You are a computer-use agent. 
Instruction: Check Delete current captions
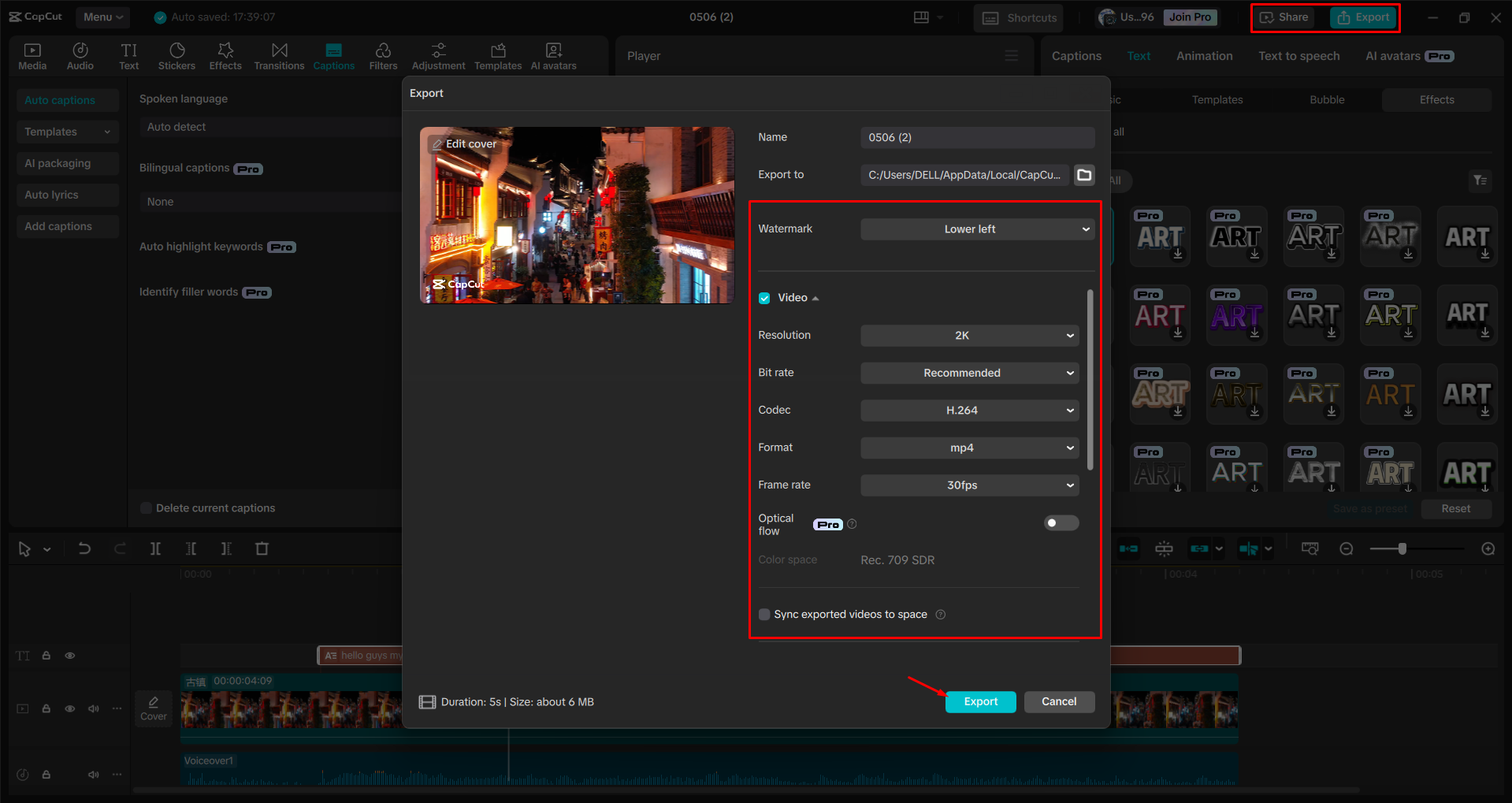pos(146,508)
